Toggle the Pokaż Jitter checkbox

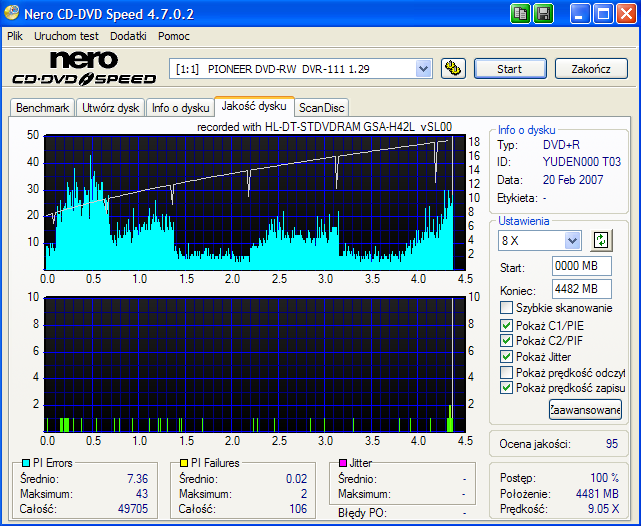click(x=507, y=355)
